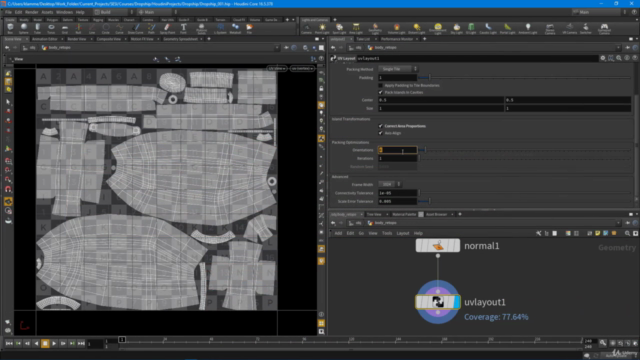Select the Font shelf tool

(183, 29)
